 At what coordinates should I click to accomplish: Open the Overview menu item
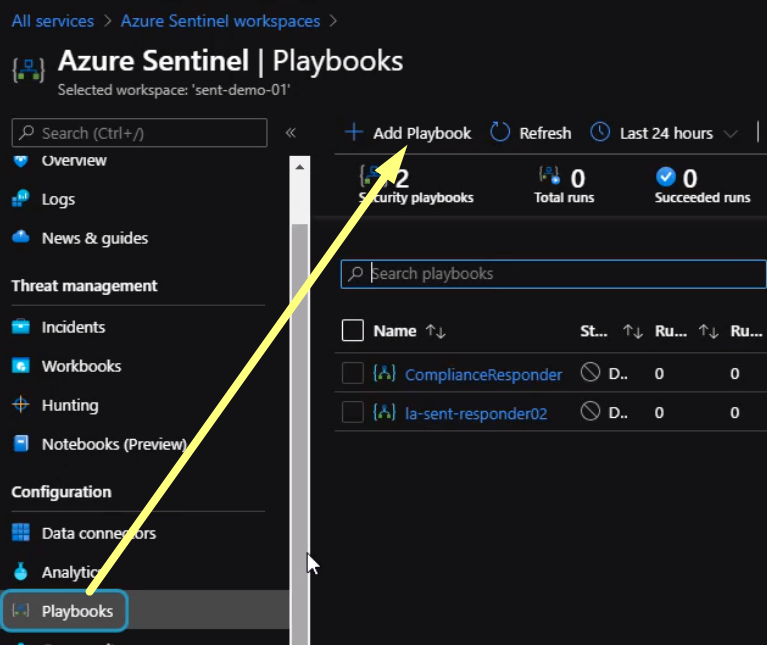[74, 160]
